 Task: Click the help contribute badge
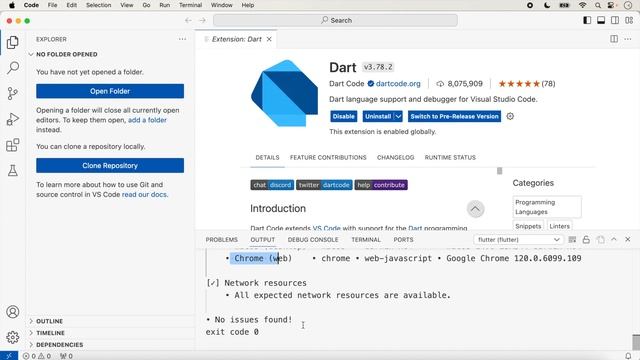[x=381, y=185]
